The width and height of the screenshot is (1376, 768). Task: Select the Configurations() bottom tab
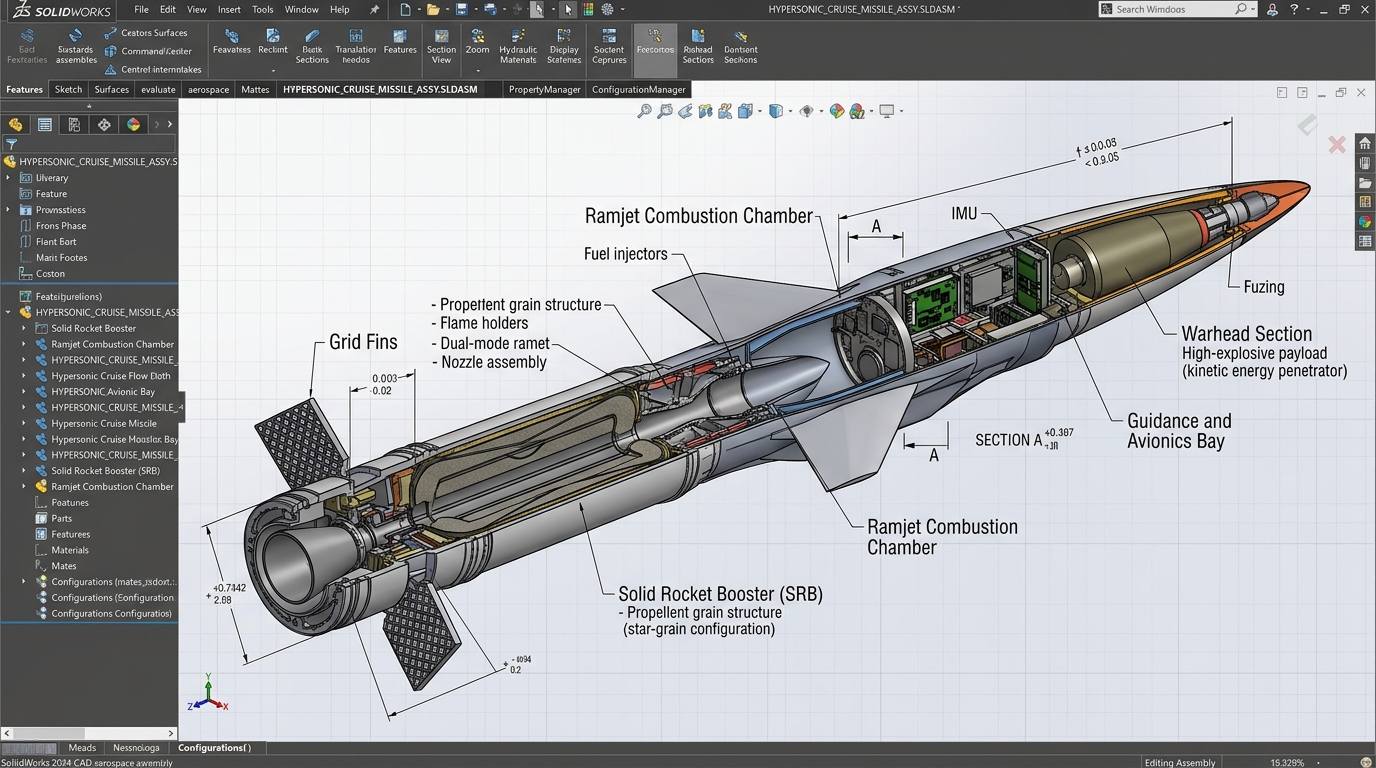click(x=215, y=748)
